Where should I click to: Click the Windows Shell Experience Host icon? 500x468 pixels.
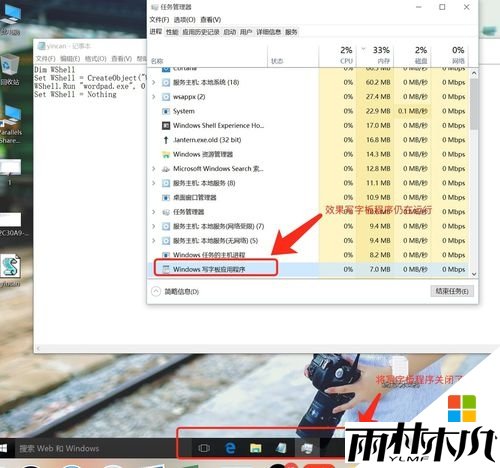(166, 125)
